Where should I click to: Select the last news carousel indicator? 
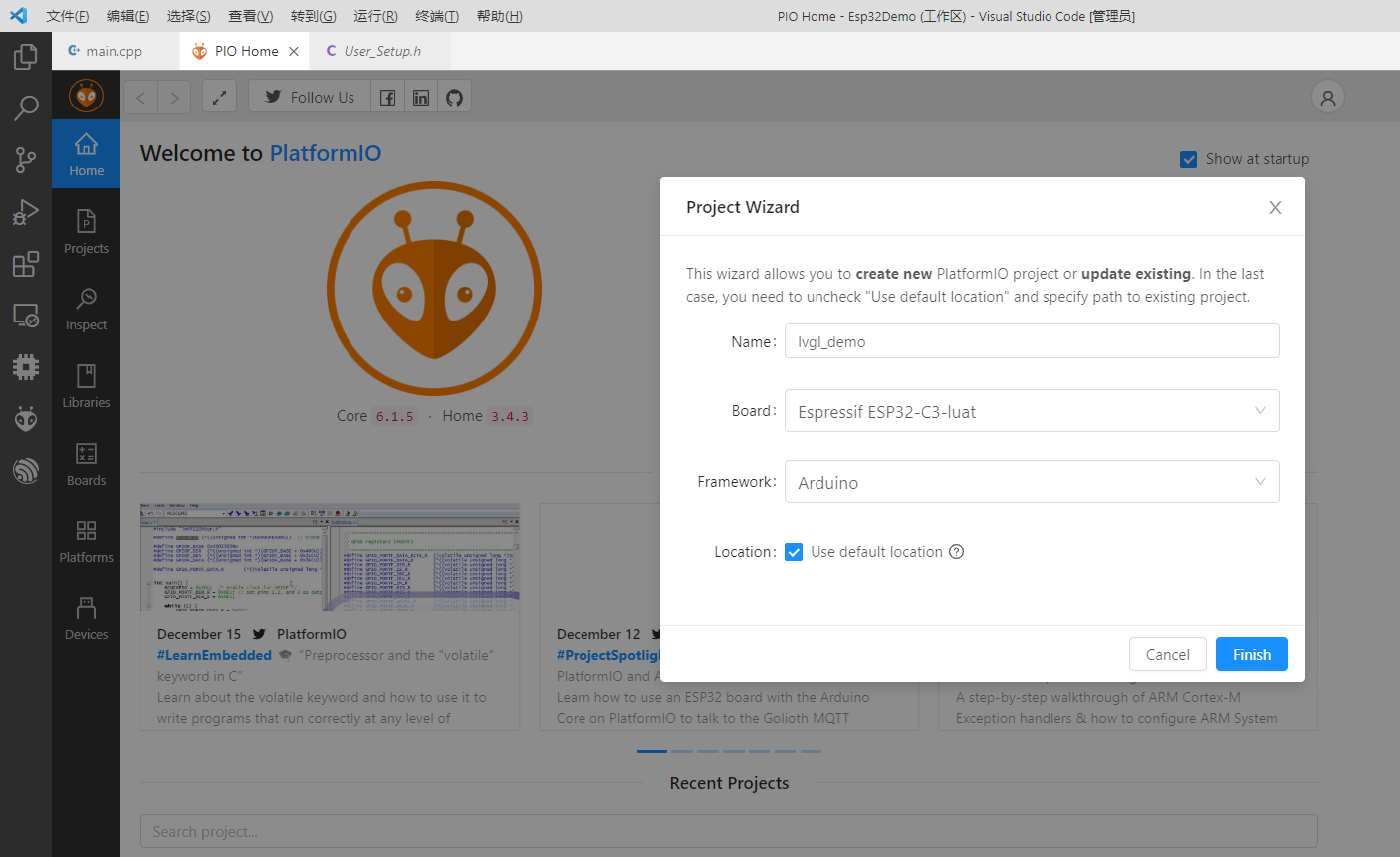811,751
